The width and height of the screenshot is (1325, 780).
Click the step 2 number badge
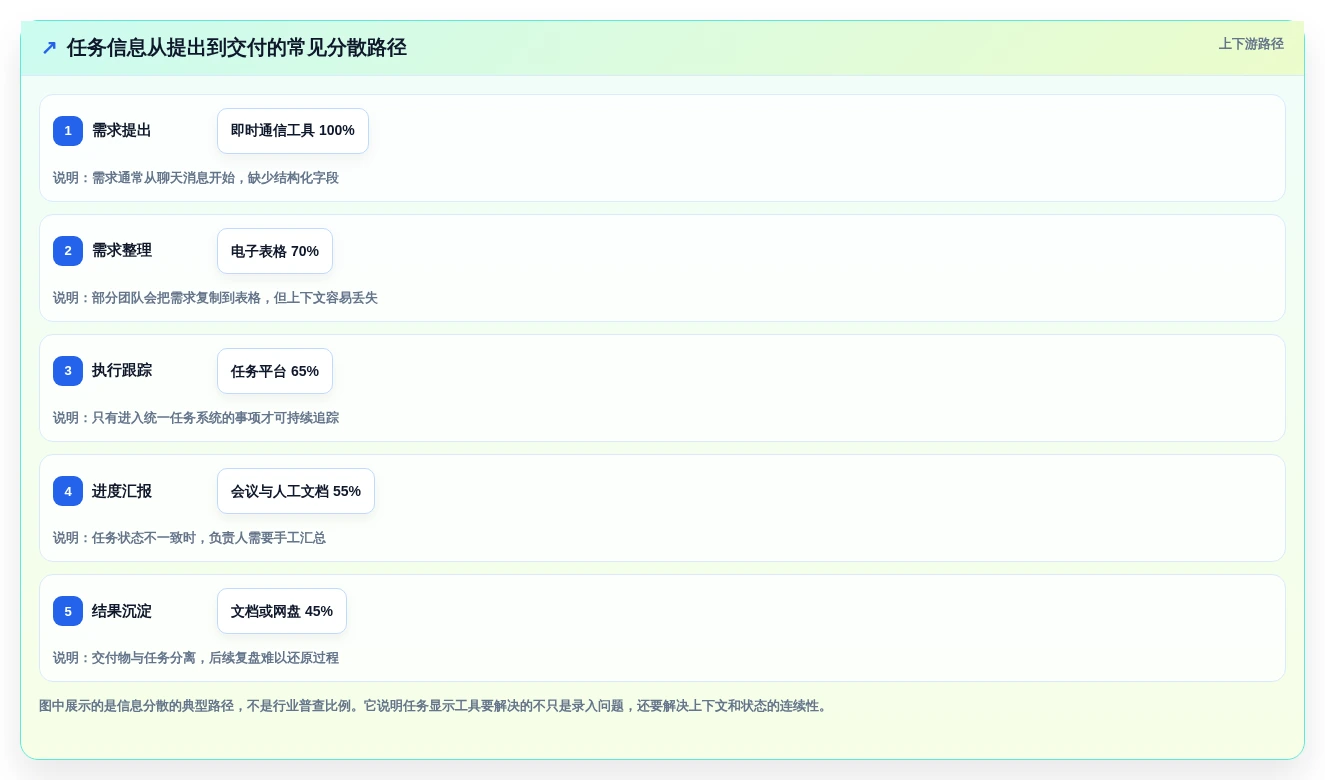pos(68,251)
